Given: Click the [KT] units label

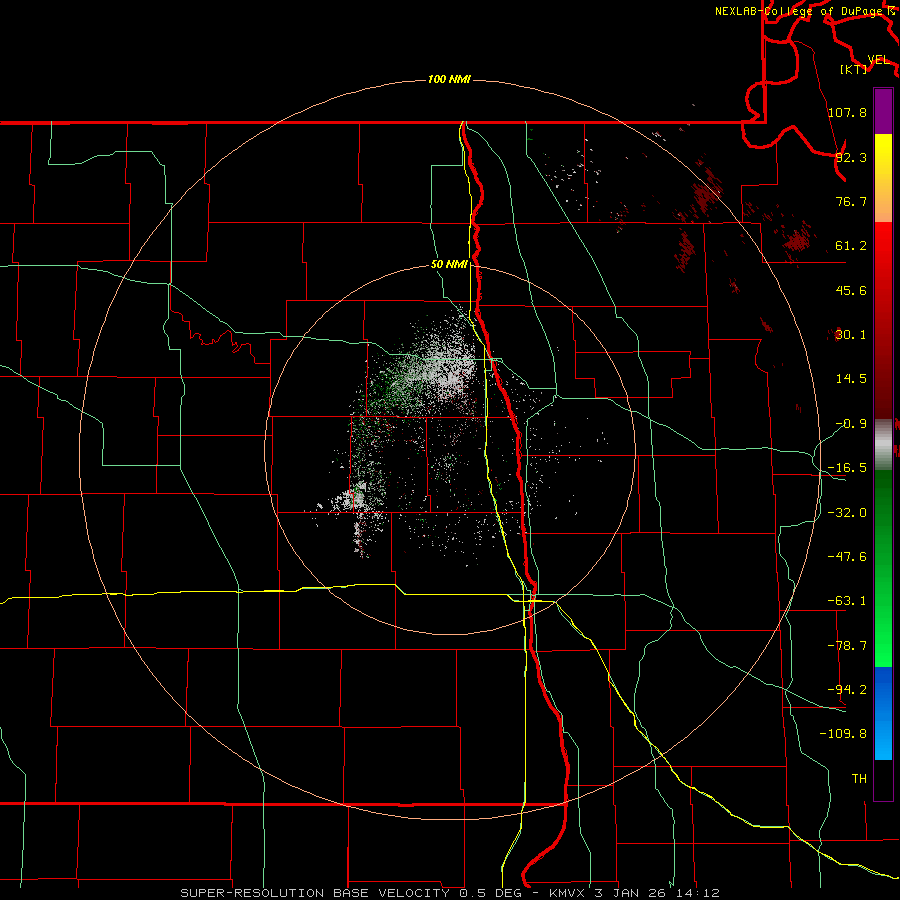Looking at the screenshot, I should pyautogui.click(x=854, y=69).
